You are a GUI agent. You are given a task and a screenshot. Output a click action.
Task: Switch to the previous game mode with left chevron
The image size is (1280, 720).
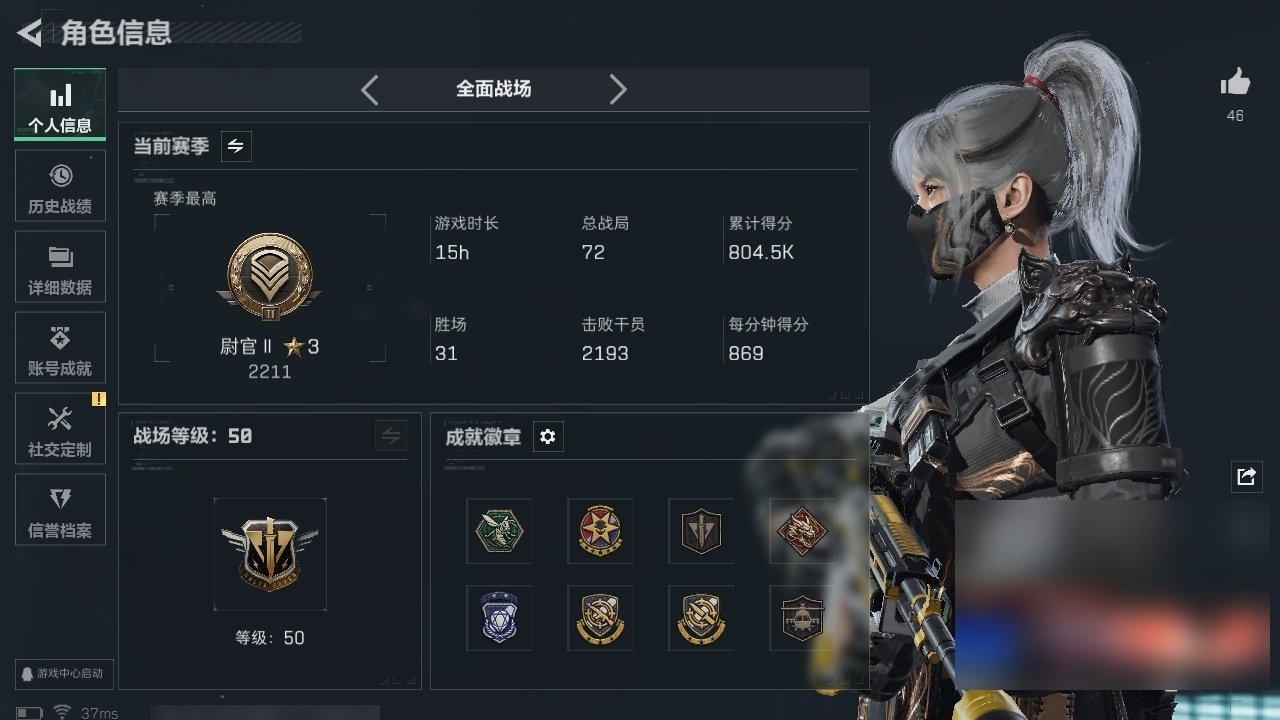coord(370,90)
